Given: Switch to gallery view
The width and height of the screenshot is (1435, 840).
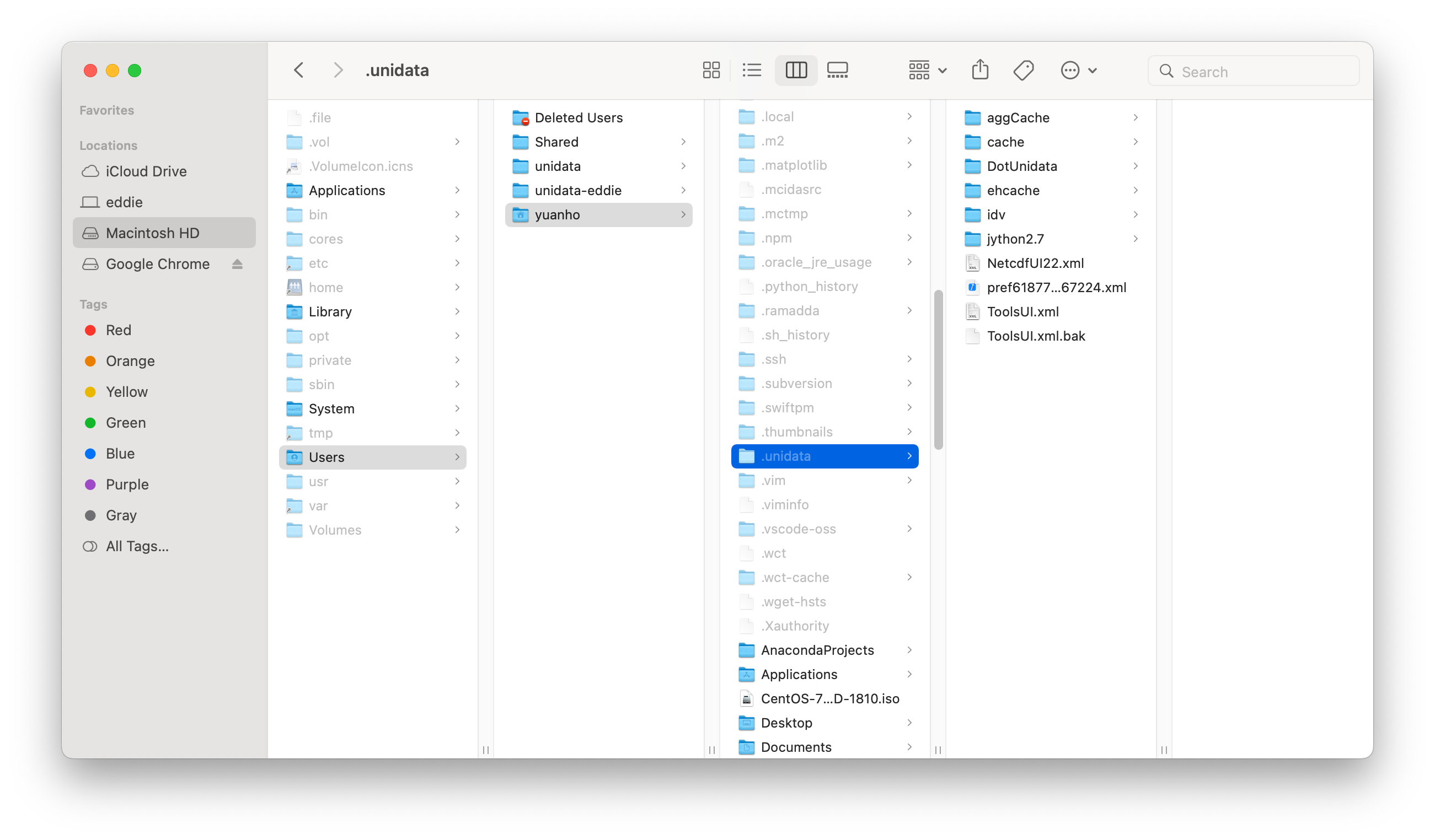Looking at the screenshot, I should pos(837,71).
